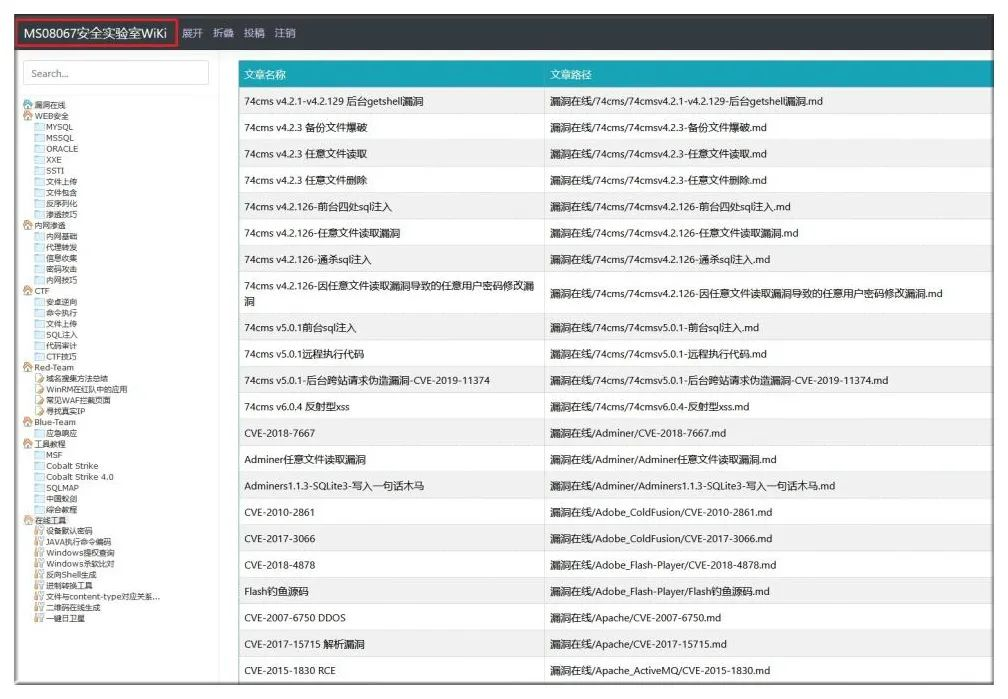The width and height of the screenshot is (1008, 699).
Task: Open JAVA执行命令编码 online tool
Action: click(x=78, y=542)
